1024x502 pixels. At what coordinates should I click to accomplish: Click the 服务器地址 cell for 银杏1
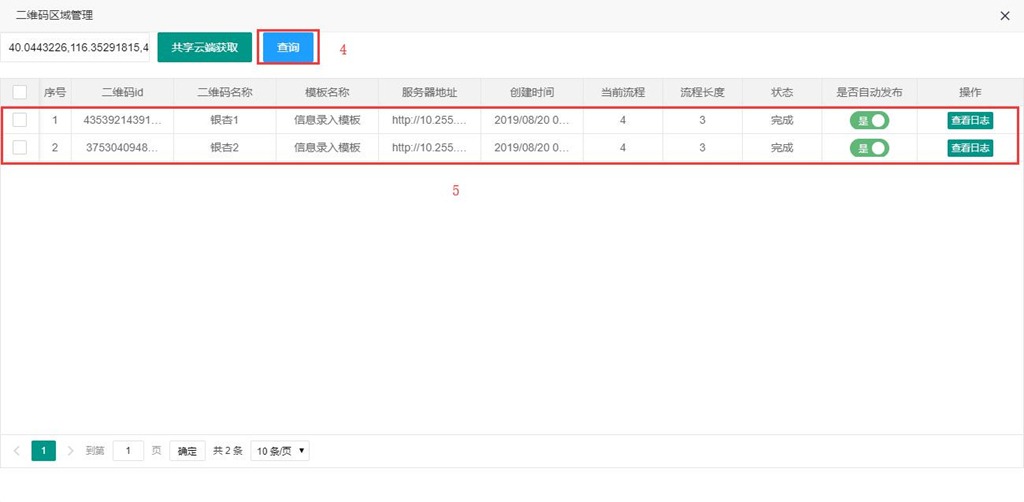click(x=429, y=120)
